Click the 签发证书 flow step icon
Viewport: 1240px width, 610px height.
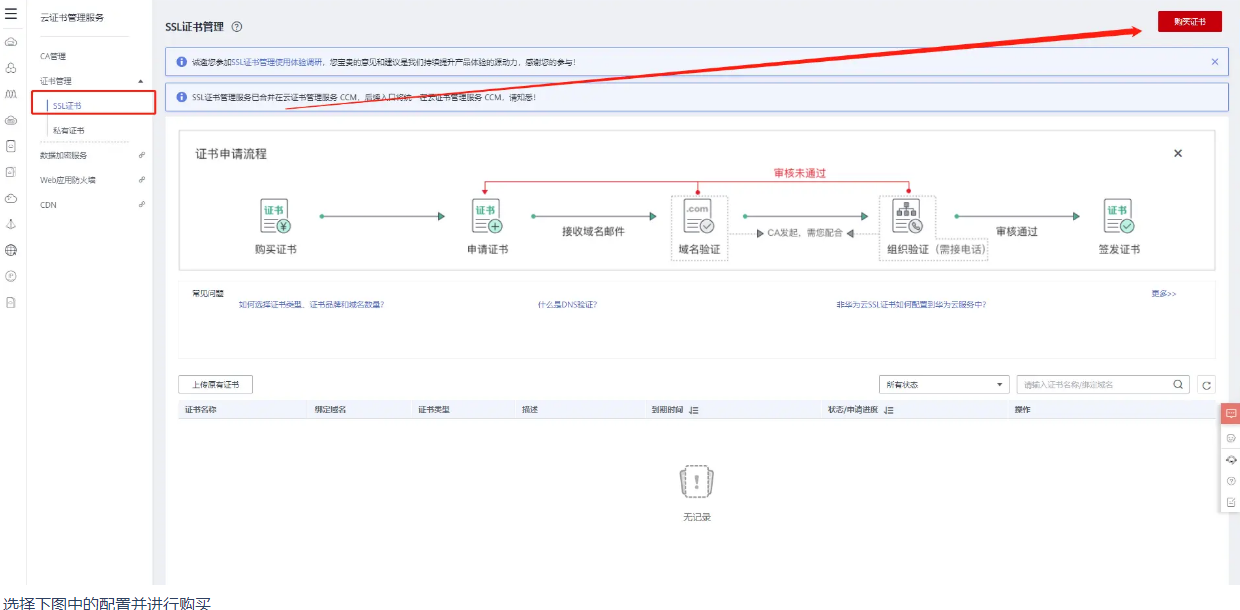pyautogui.click(x=1119, y=216)
